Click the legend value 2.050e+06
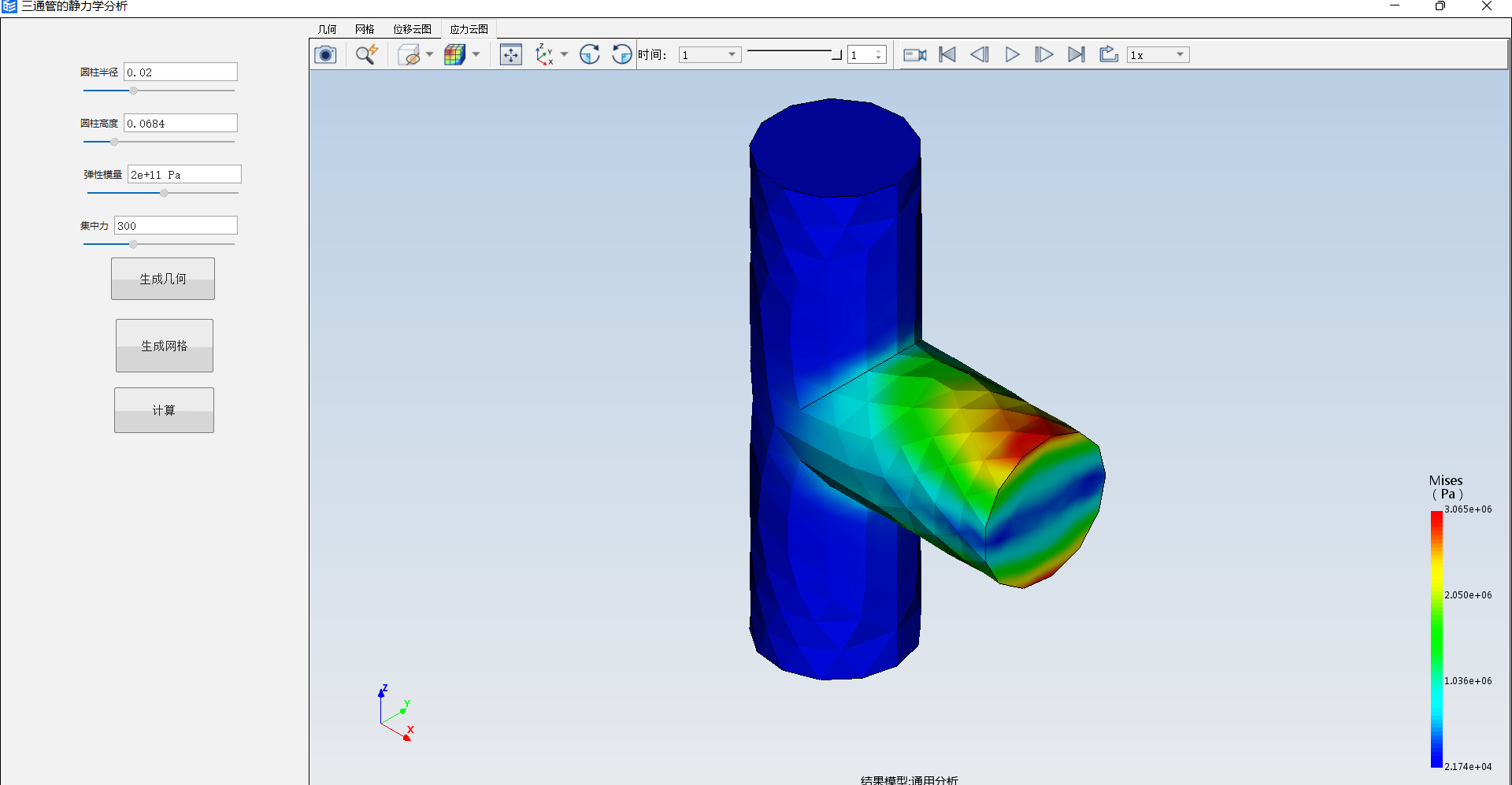This screenshot has width=1512, height=785. (x=1468, y=595)
